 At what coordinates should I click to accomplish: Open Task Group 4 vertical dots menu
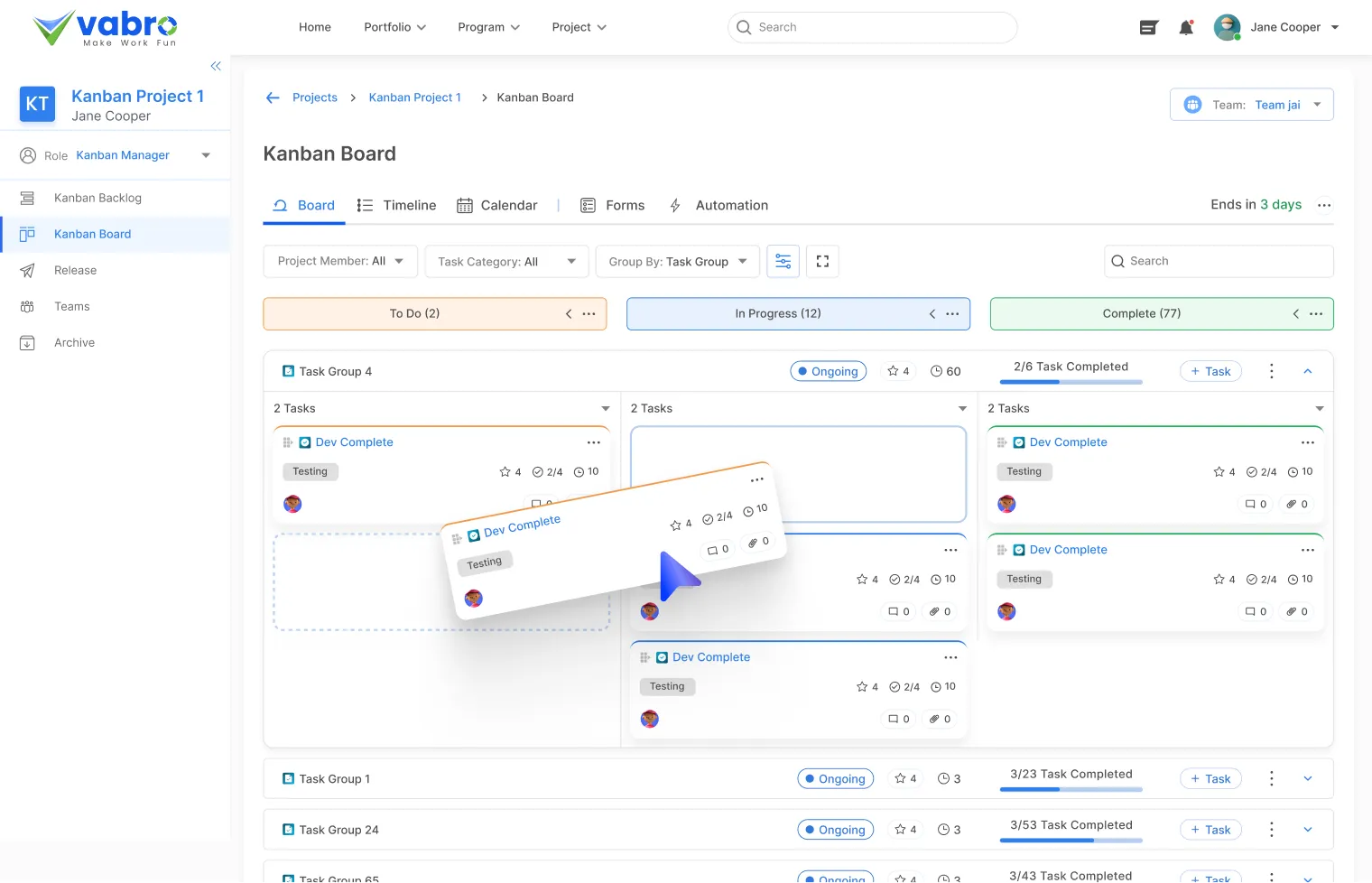(x=1271, y=371)
